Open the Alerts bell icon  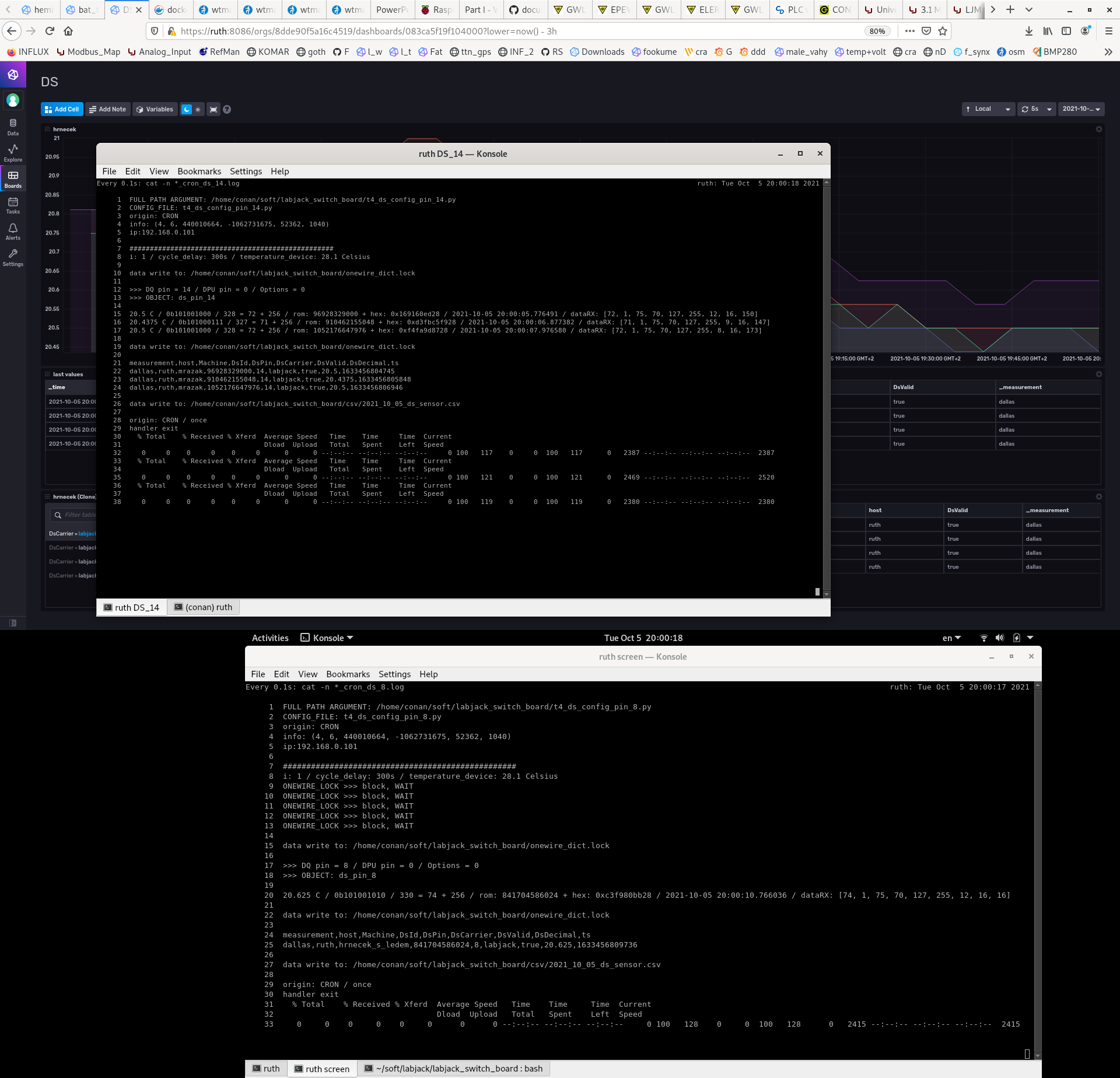click(13, 232)
